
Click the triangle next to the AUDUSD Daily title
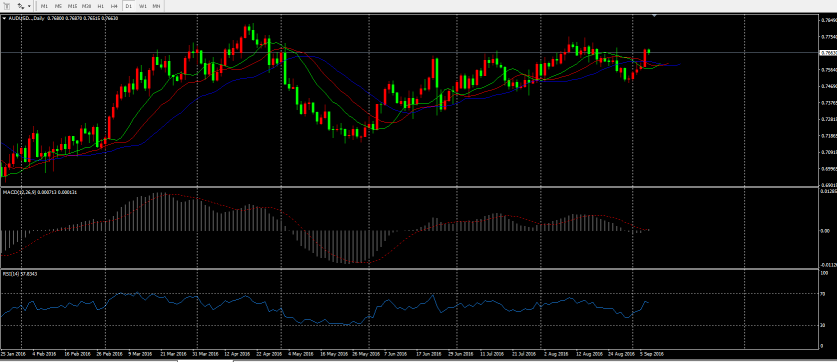click(4, 18)
